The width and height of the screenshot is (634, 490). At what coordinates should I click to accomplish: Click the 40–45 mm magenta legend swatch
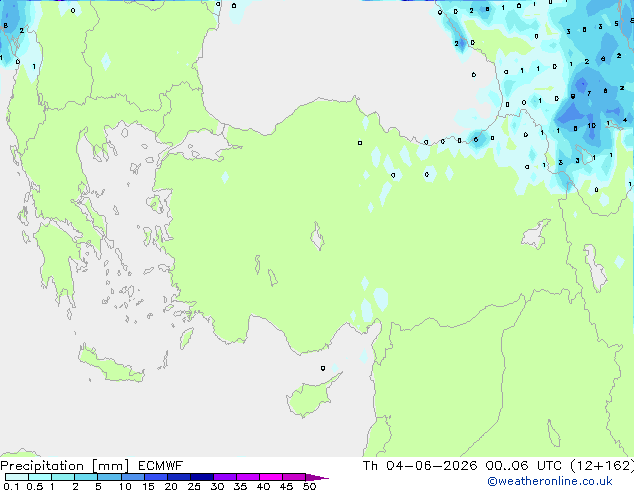point(271,477)
